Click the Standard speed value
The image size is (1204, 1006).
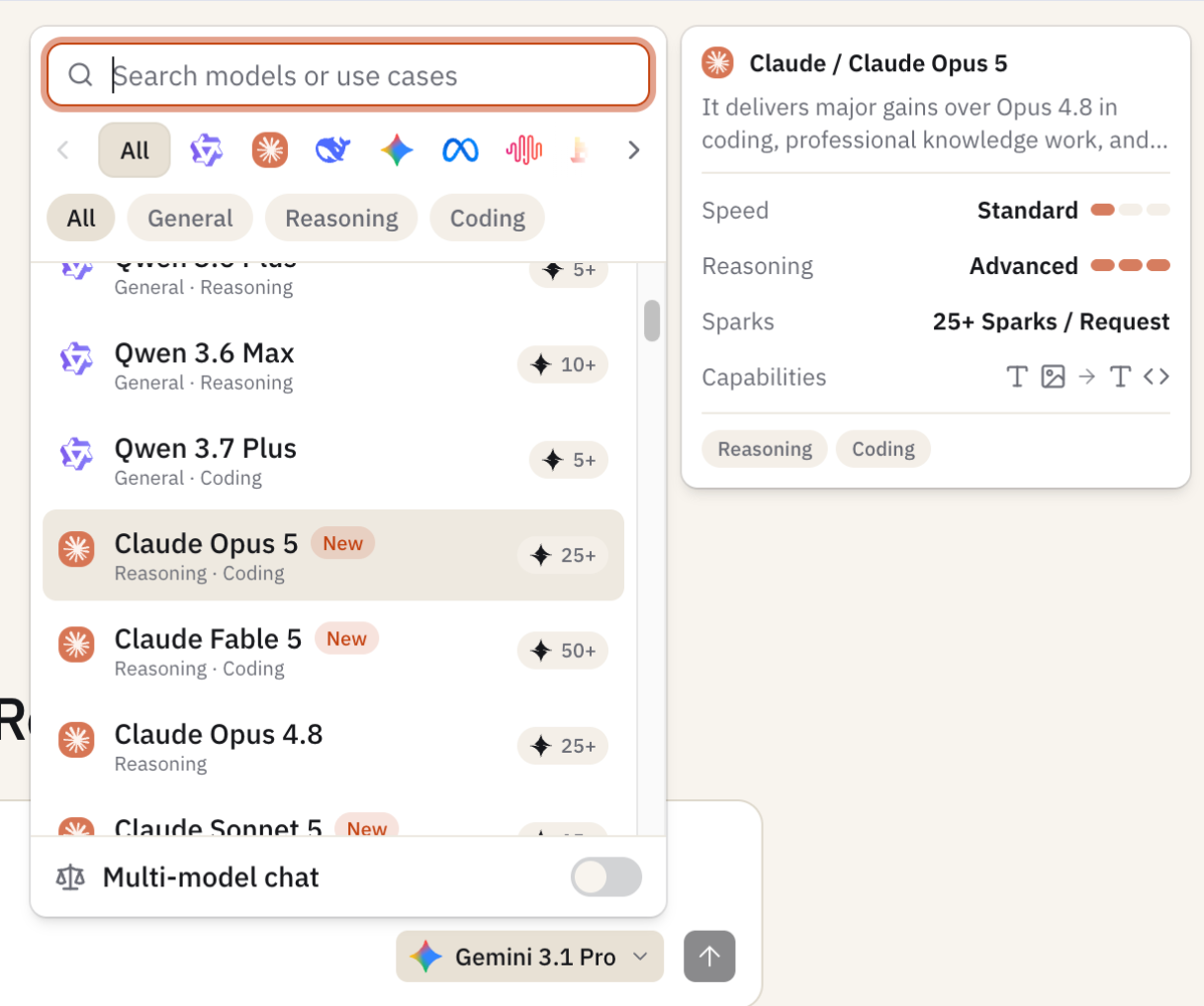(1028, 210)
